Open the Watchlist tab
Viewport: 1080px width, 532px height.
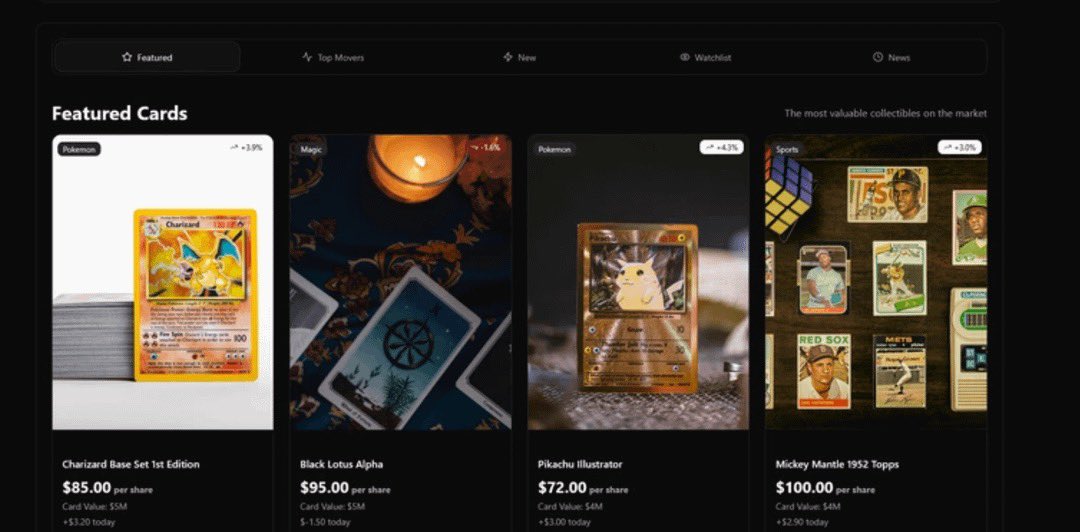tap(705, 57)
